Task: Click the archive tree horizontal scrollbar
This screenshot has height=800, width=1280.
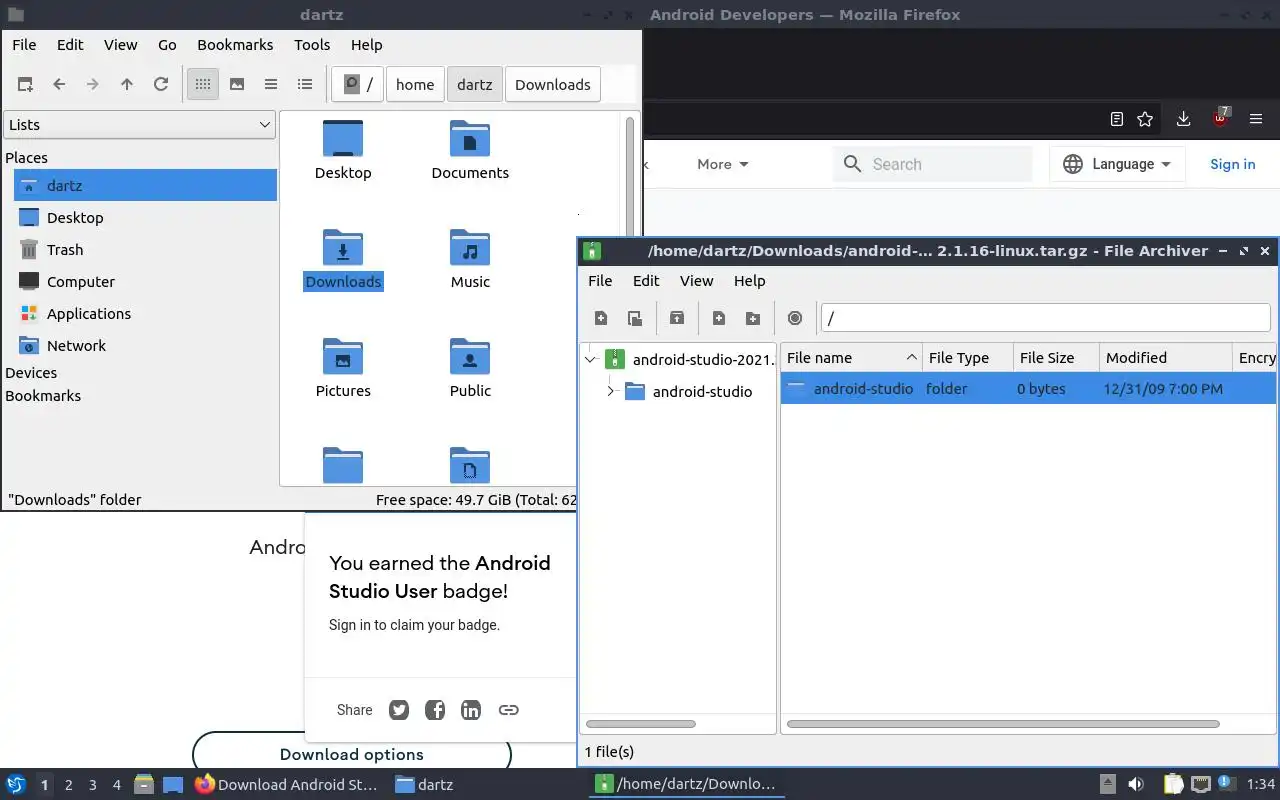Action: point(641,724)
